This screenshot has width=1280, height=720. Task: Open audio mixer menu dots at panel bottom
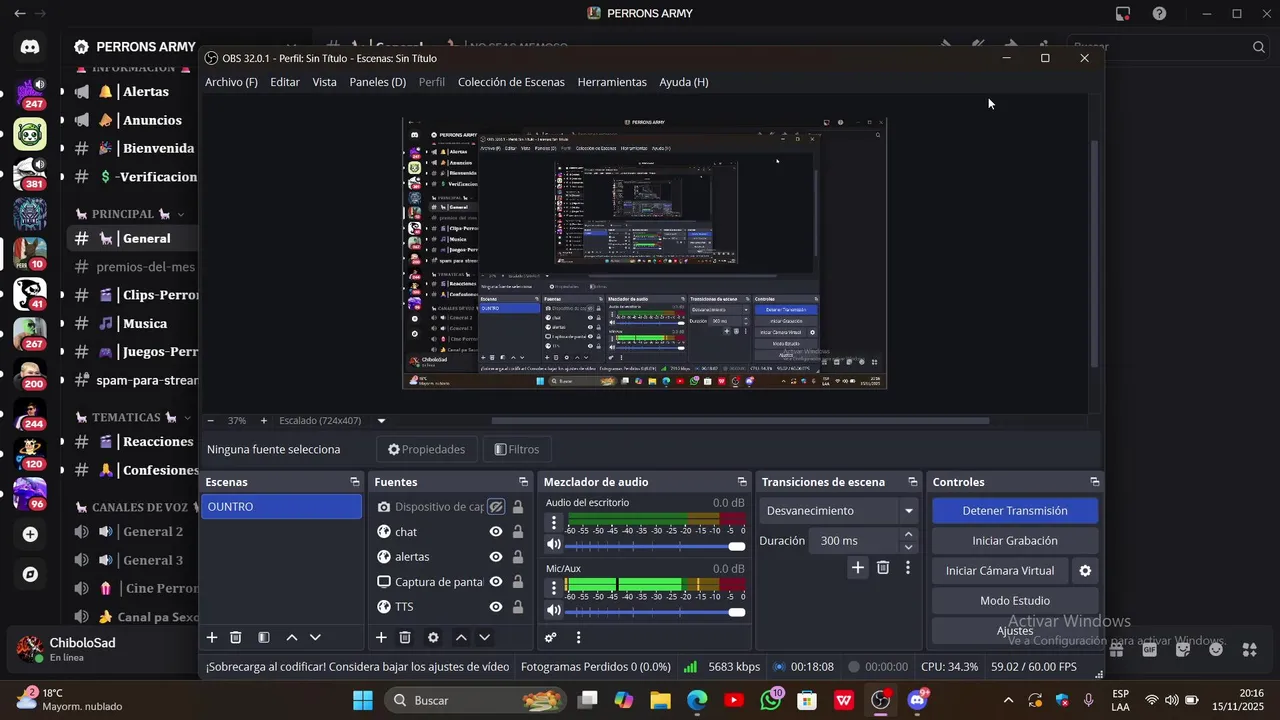(x=578, y=638)
